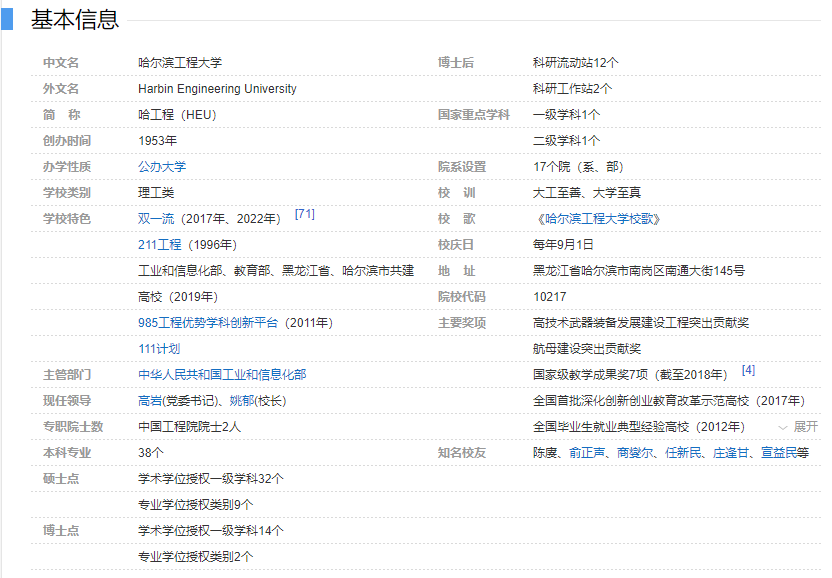Expand the 展开 chevron in awards section
This screenshot has height=578, width=832.
coord(799,427)
